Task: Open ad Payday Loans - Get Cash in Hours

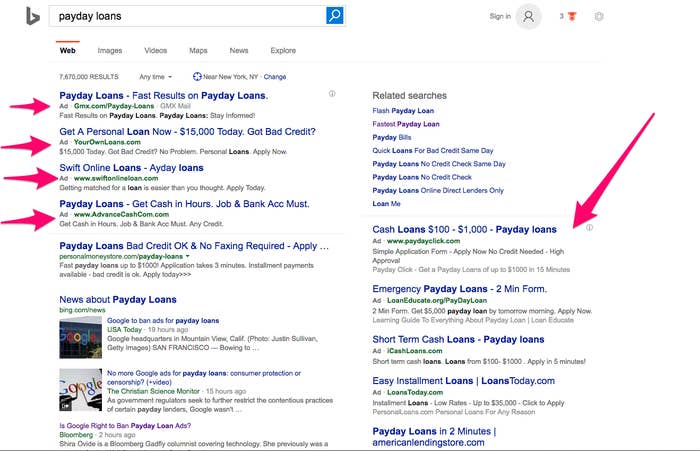Action: [184, 204]
